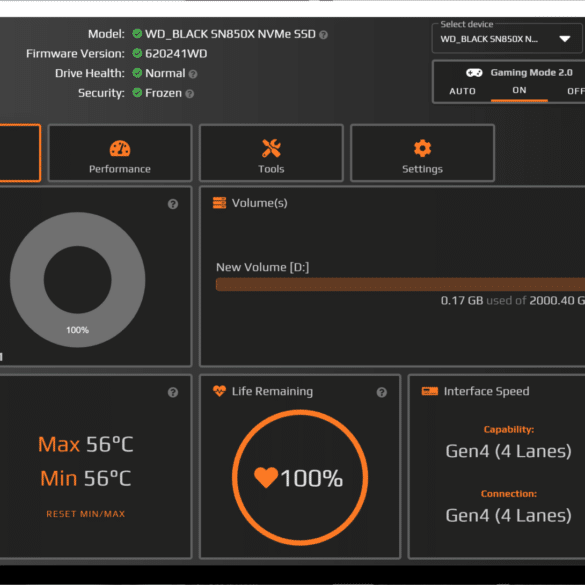The width and height of the screenshot is (585, 585).
Task: Click the Life Remaining heartbeat icon
Action: pyautogui.click(x=219, y=391)
